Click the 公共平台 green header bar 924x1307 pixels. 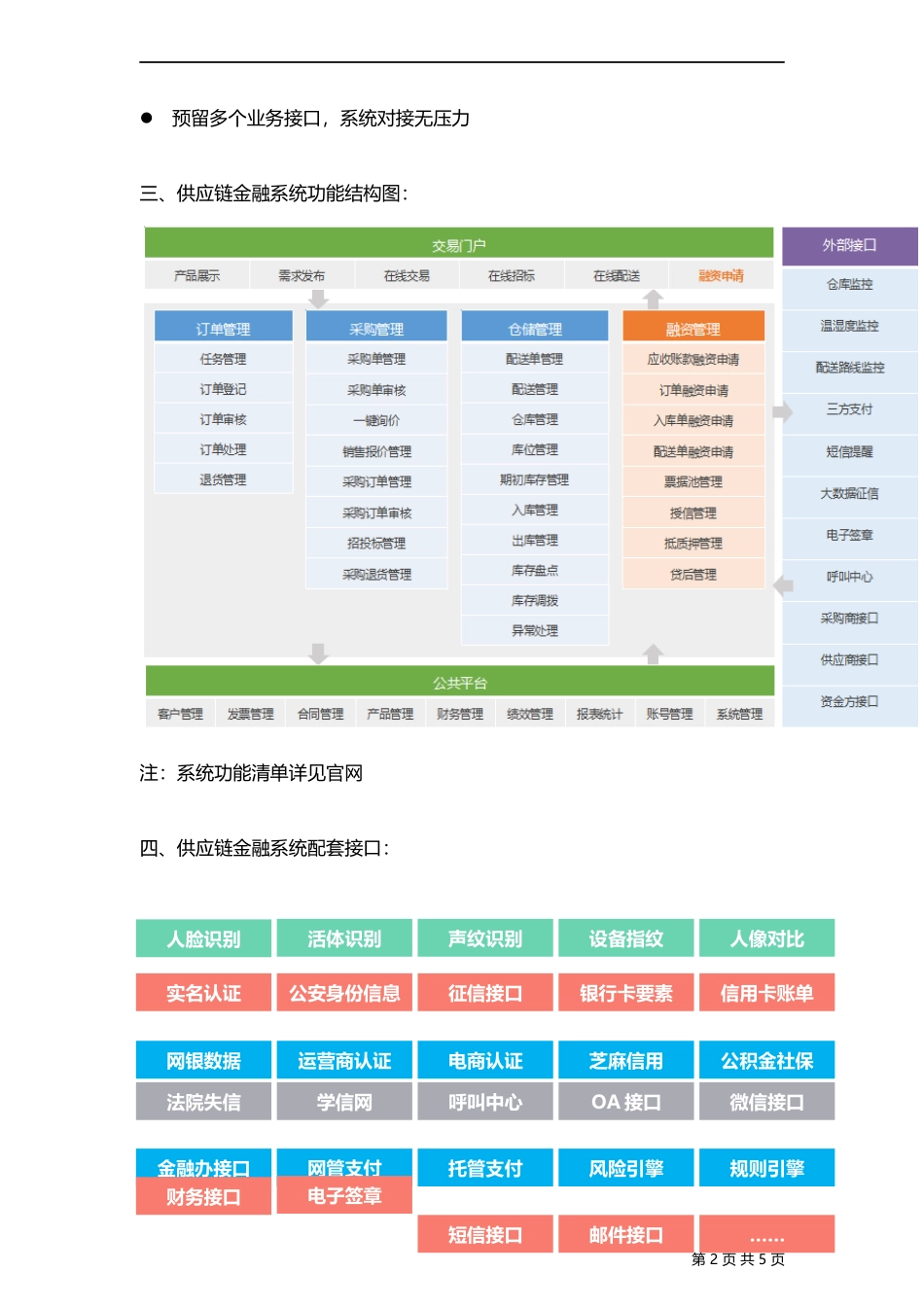(x=459, y=682)
